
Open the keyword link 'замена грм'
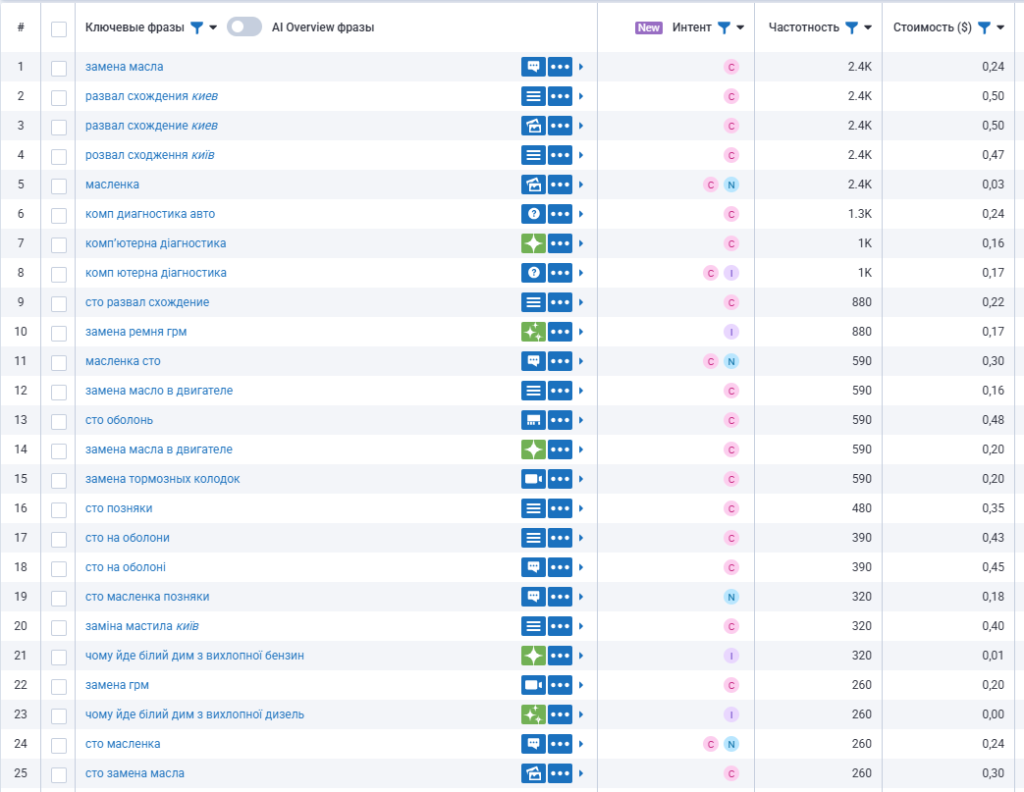pos(117,685)
